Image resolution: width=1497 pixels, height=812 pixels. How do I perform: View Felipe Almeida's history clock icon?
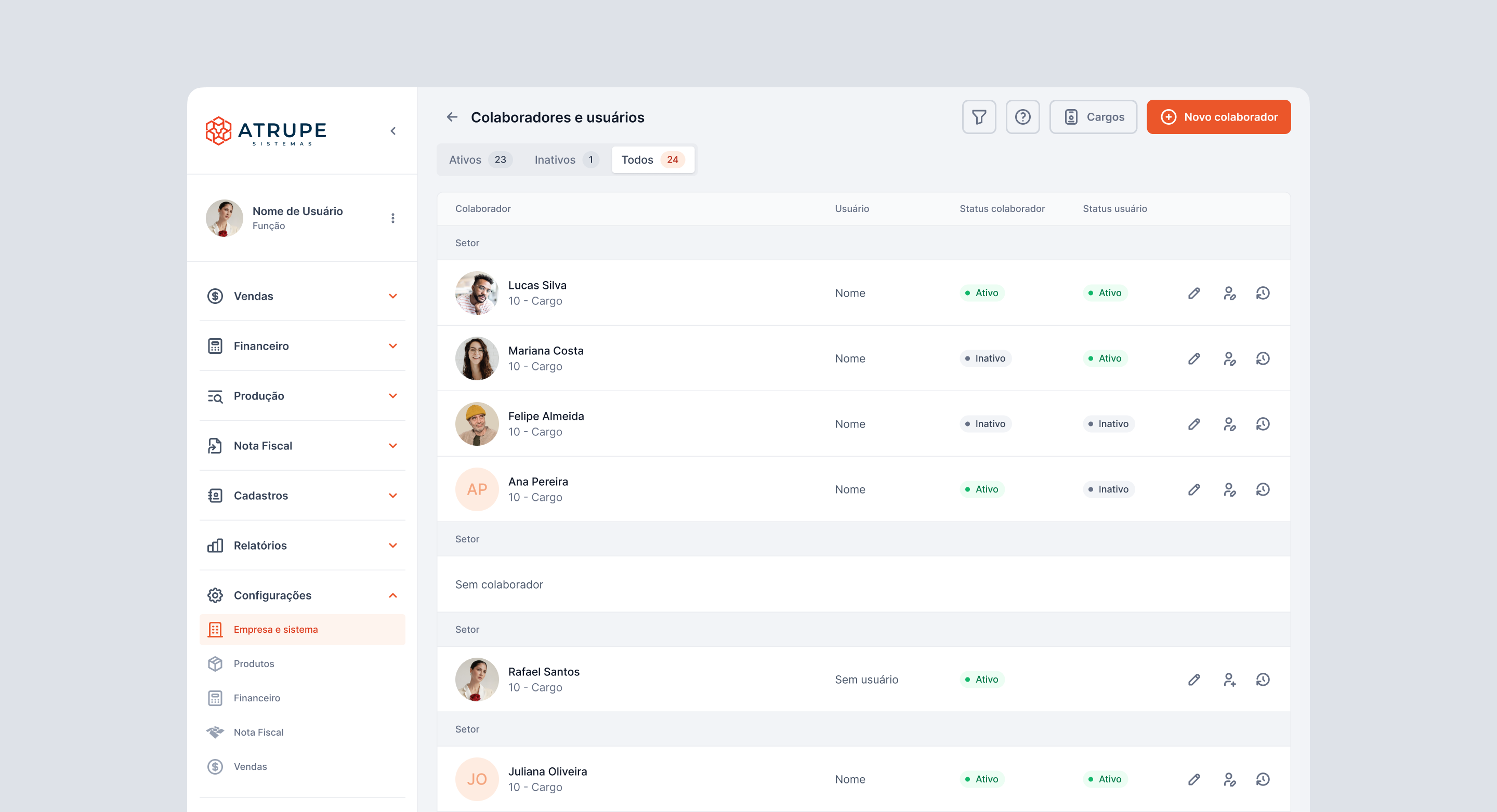(x=1262, y=424)
